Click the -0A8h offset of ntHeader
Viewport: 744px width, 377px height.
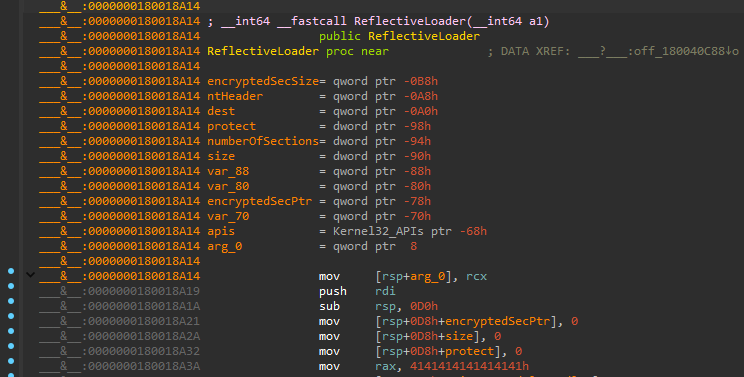coord(421,96)
